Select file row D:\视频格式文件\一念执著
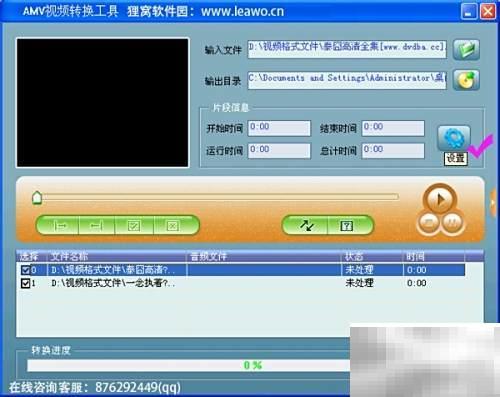The image size is (500, 397). [x=241, y=283]
